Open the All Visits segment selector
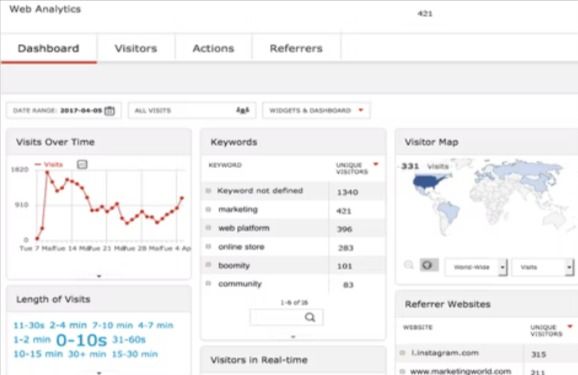Image resolution: width=578 pixels, height=375 pixels. (x=192, y=110)
